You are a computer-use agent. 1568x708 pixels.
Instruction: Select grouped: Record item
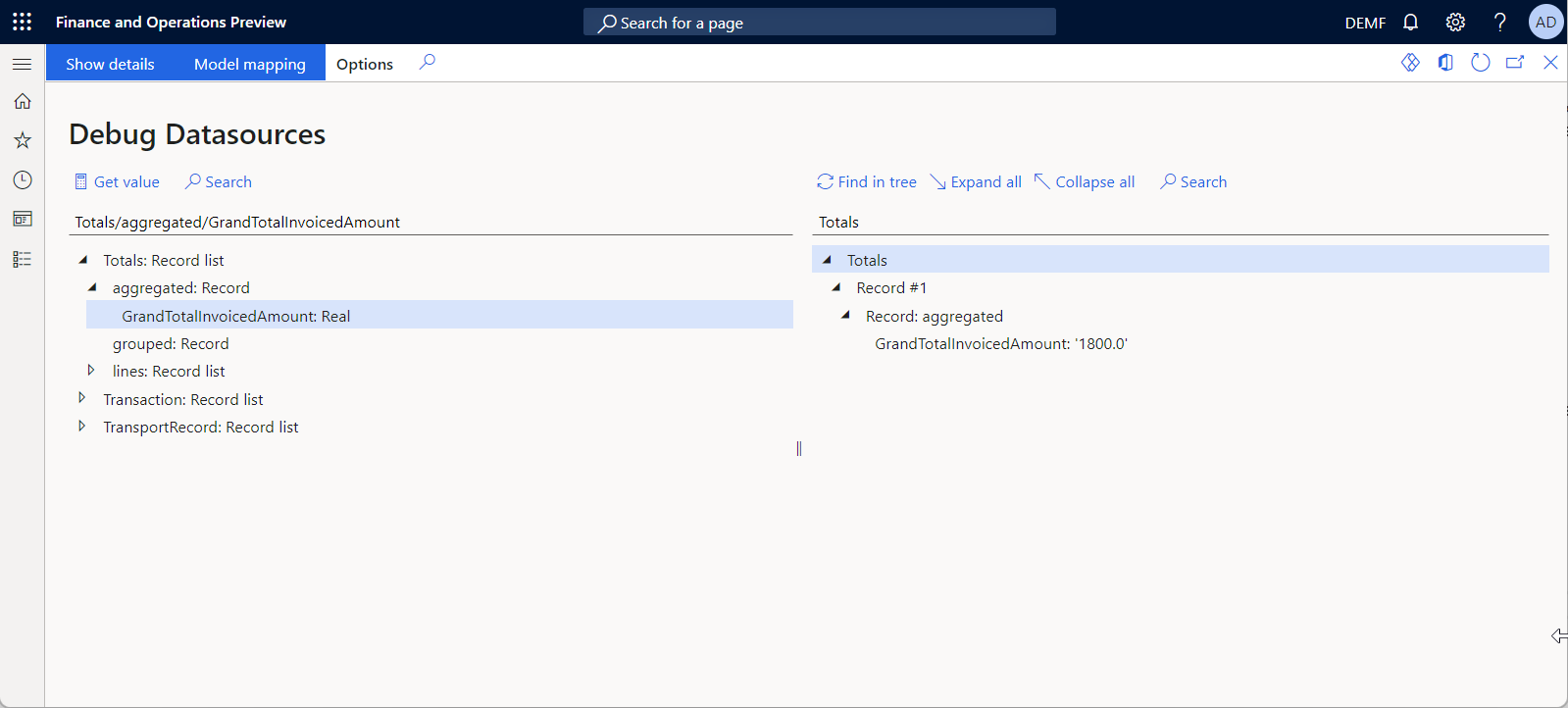point(171,343)
